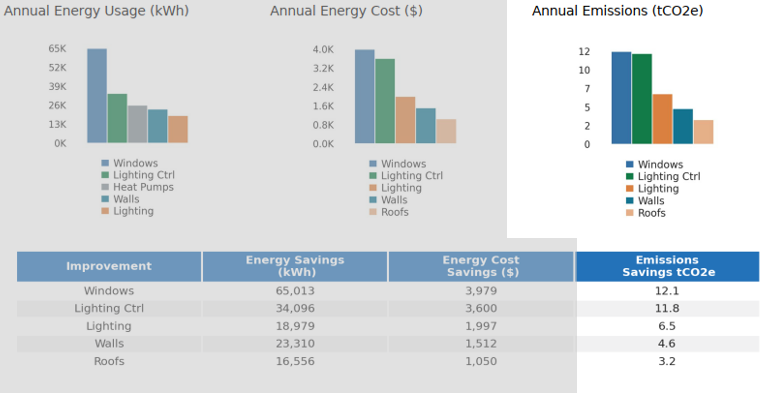Click Lighting swatch in Energy Usage legend
760x393 pixels.
pos(105,211)
